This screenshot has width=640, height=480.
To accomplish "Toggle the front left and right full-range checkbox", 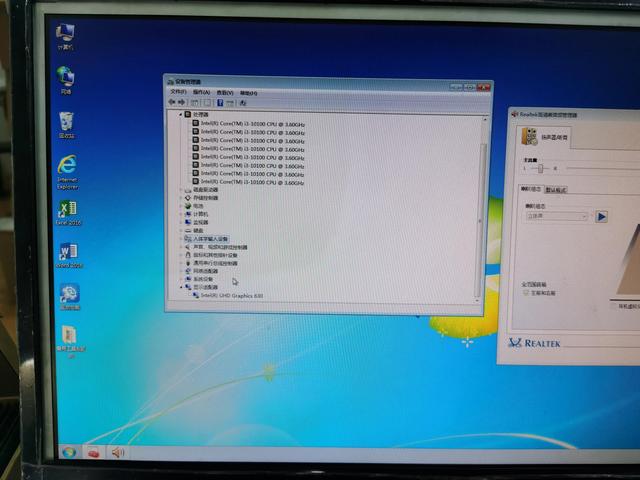I will tap(526, 293).
